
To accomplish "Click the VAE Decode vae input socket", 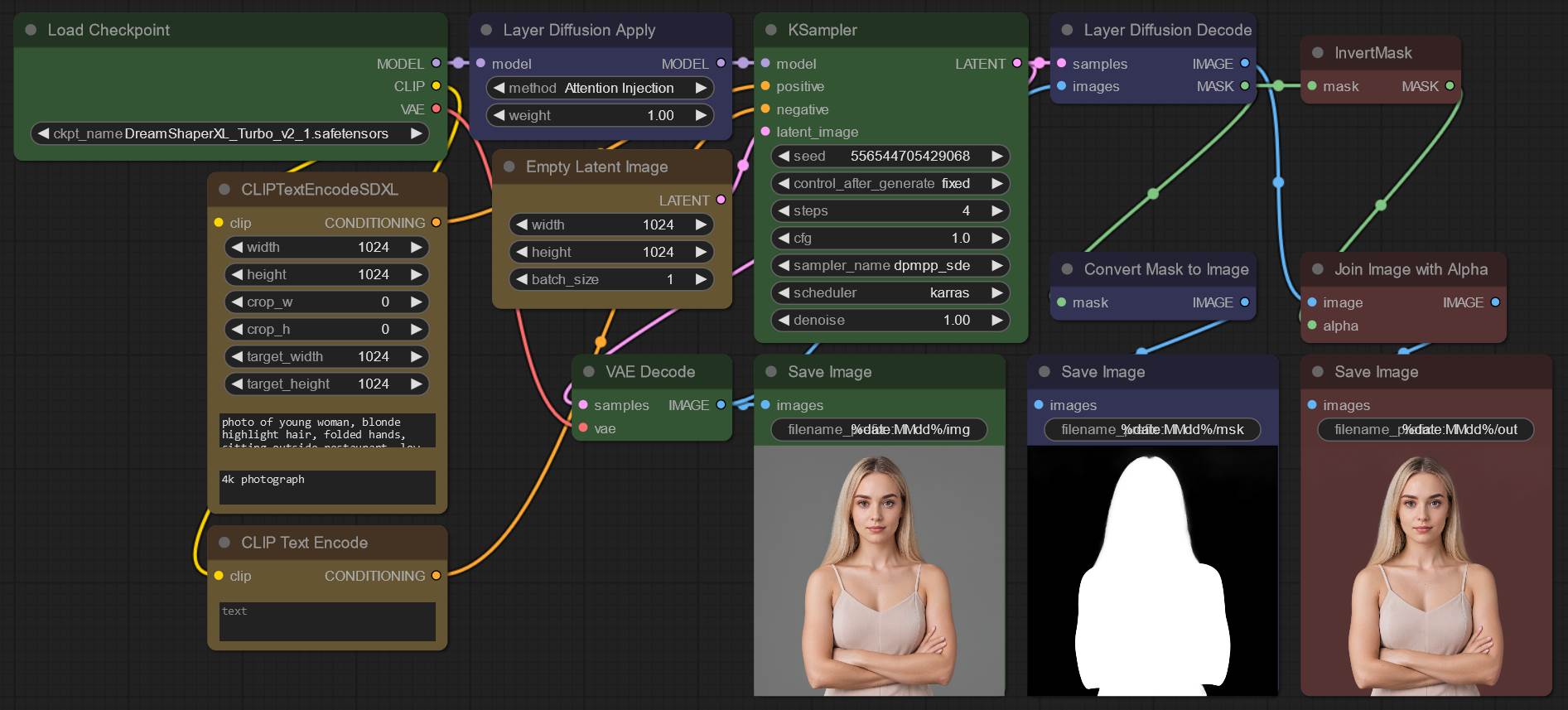I will (583, 428).
